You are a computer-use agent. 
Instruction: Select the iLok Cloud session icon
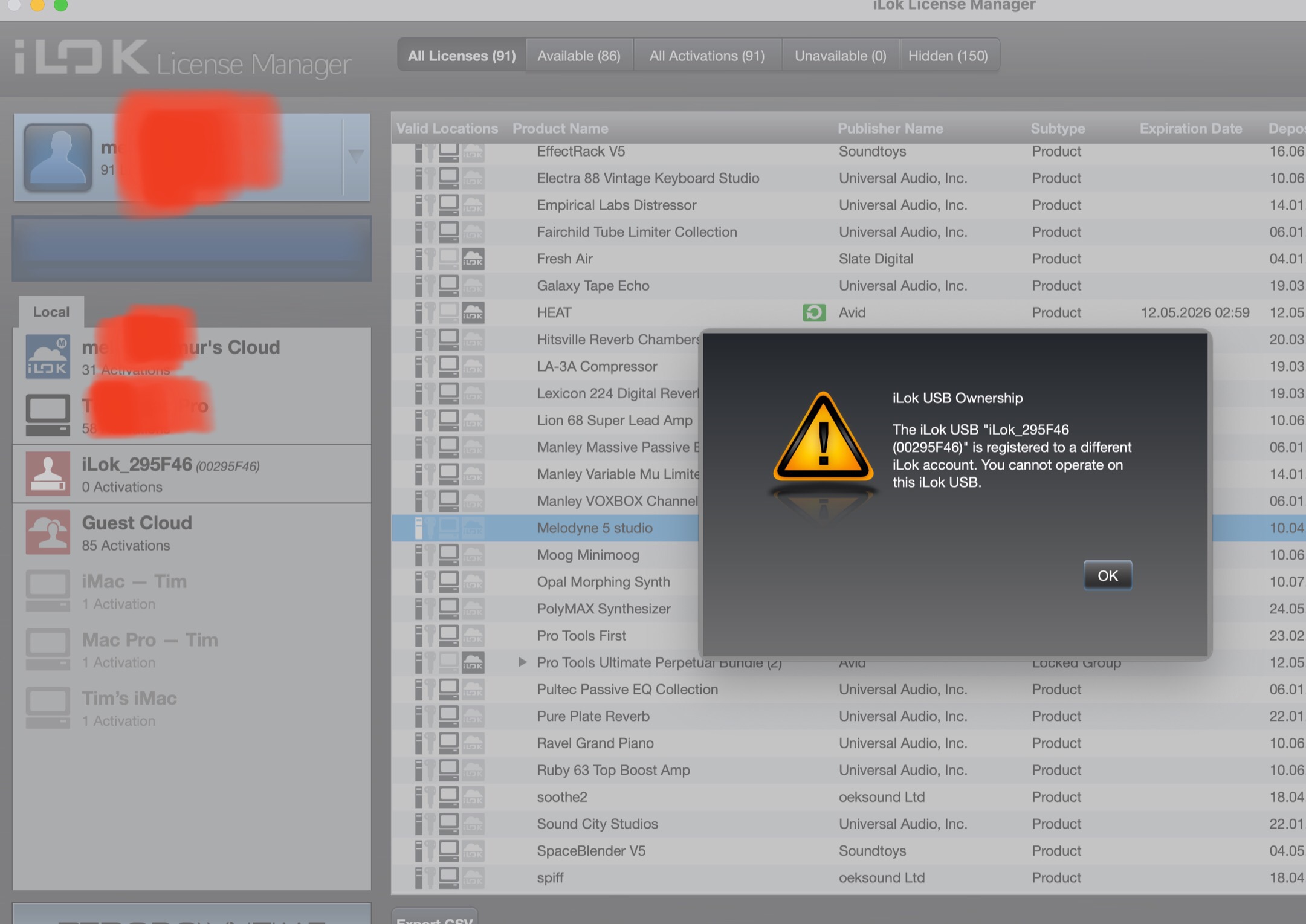tap(48, 357)
